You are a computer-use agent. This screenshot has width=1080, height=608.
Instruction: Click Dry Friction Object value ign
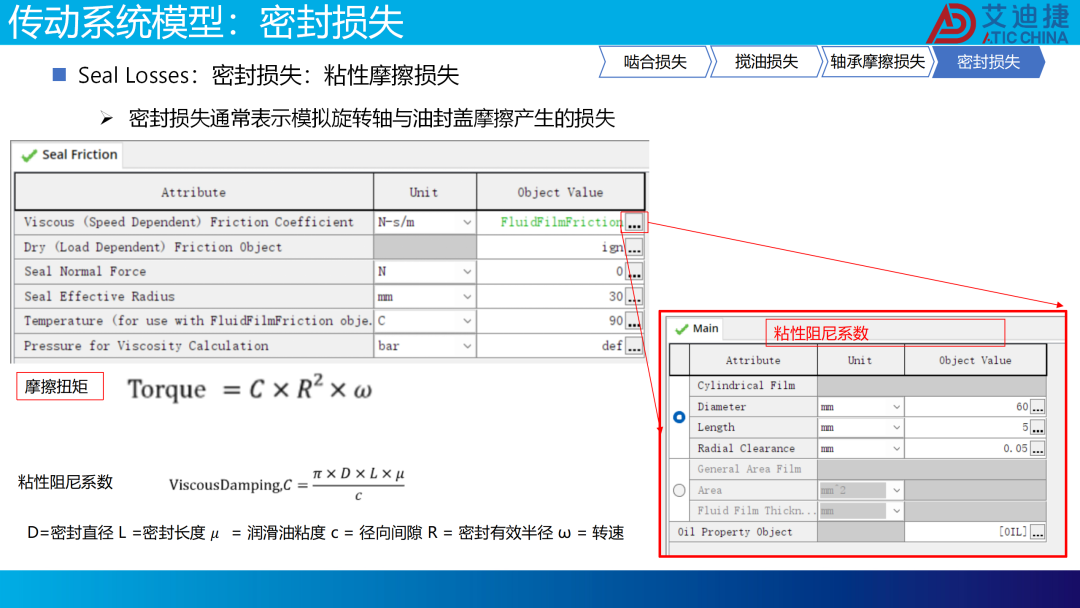pos(612,247)
